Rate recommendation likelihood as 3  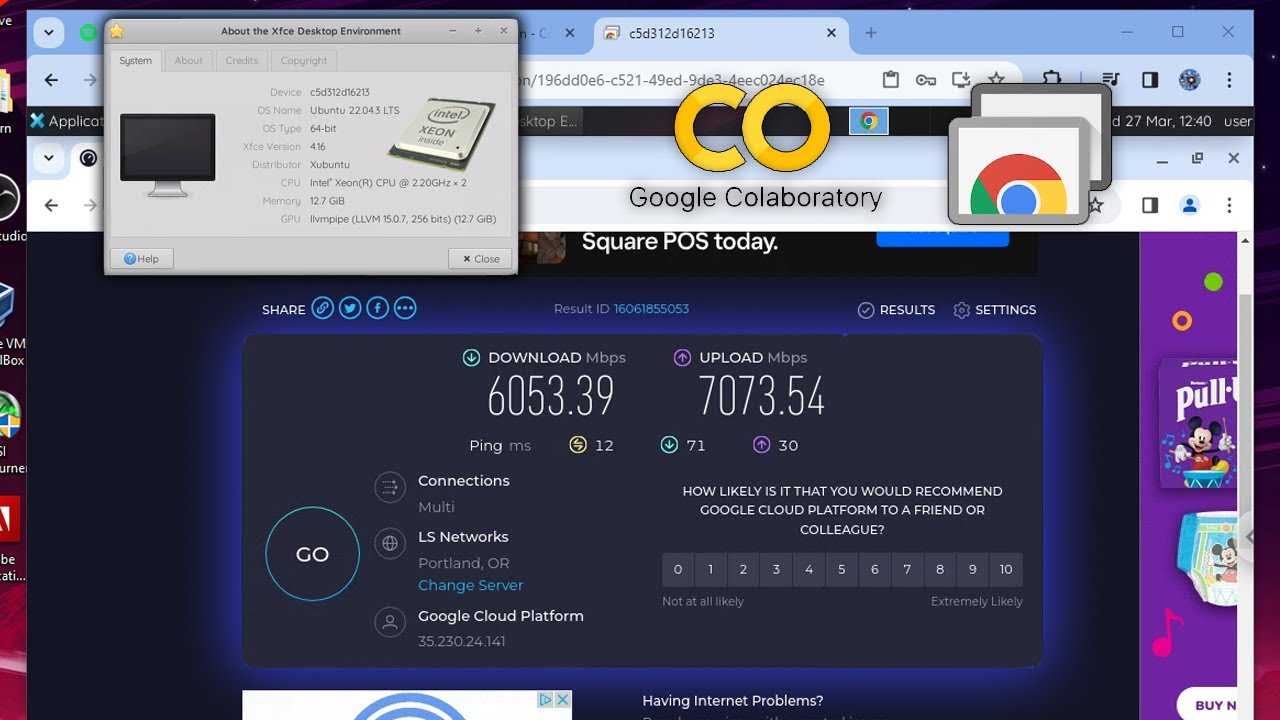(x=776, y=569)
